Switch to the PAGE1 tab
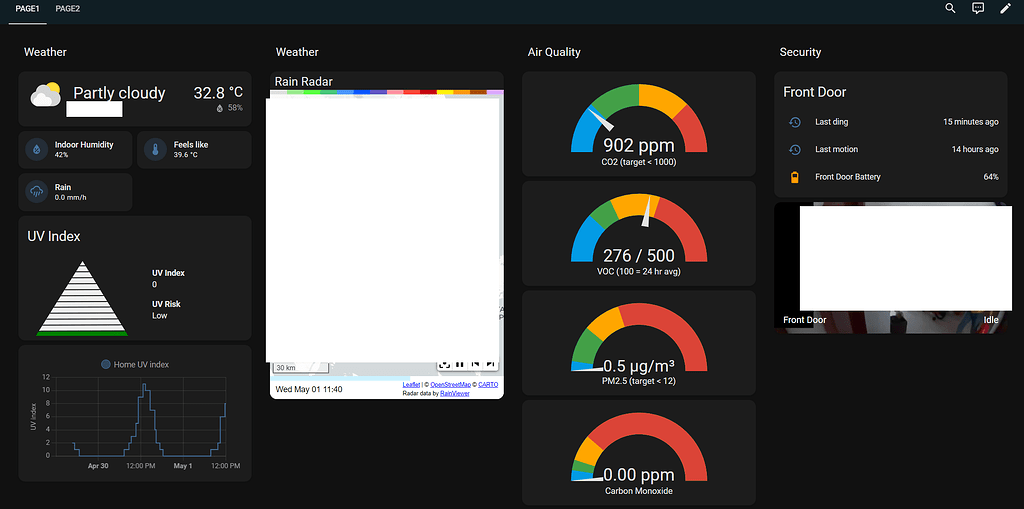Screen dimensions: 1024x509 click(x=27, y=9)
